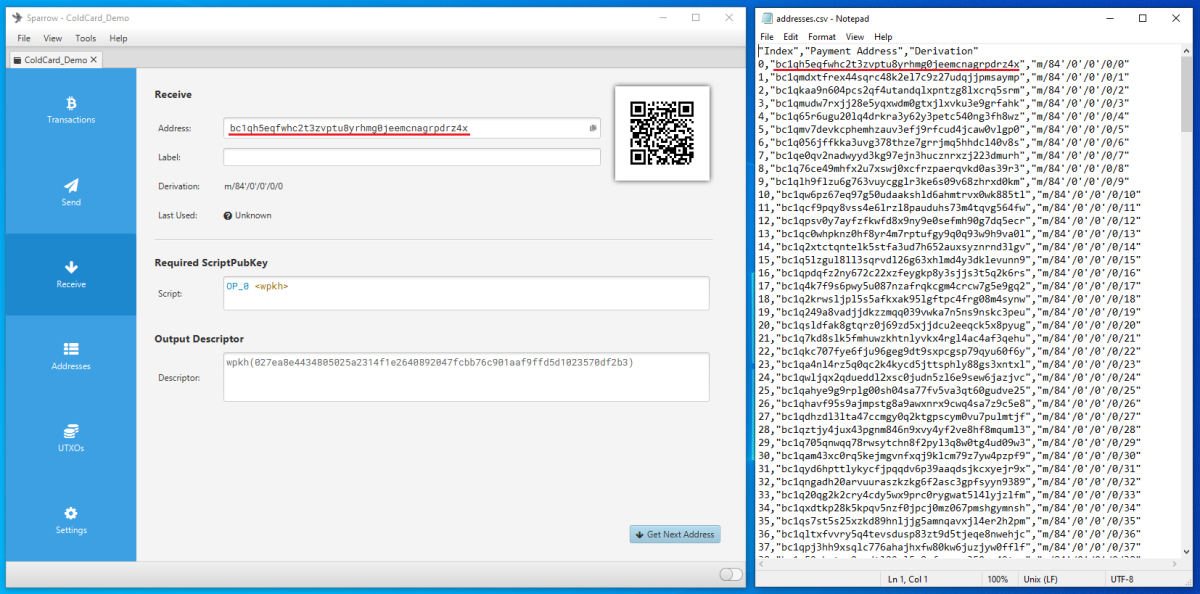Open the Sparrow Tools menu
The image size is (1200, 594).
click(x=86, y=38)
